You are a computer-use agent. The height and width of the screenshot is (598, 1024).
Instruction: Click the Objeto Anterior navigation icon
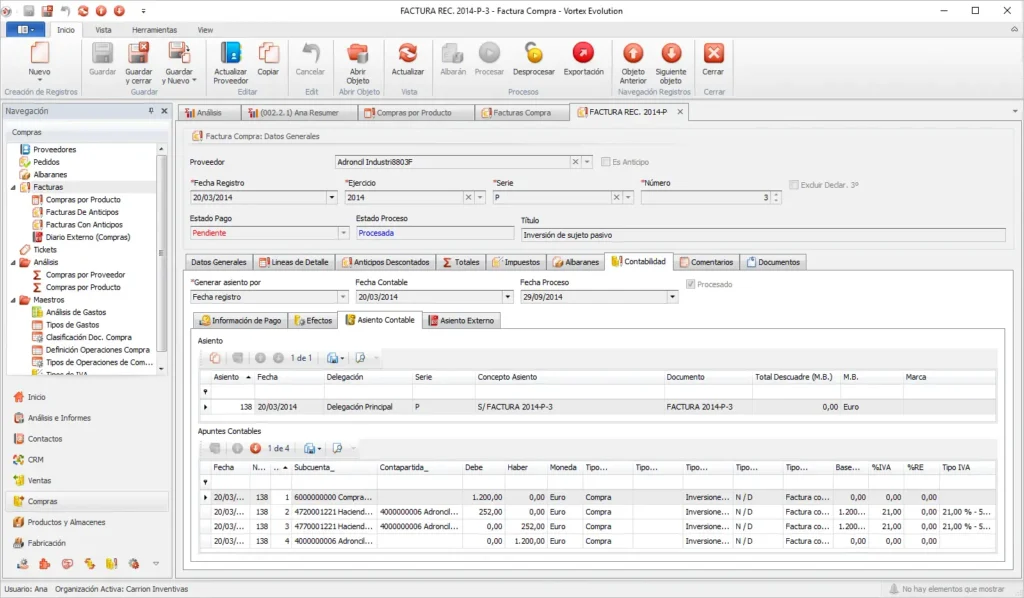point(633,54)
